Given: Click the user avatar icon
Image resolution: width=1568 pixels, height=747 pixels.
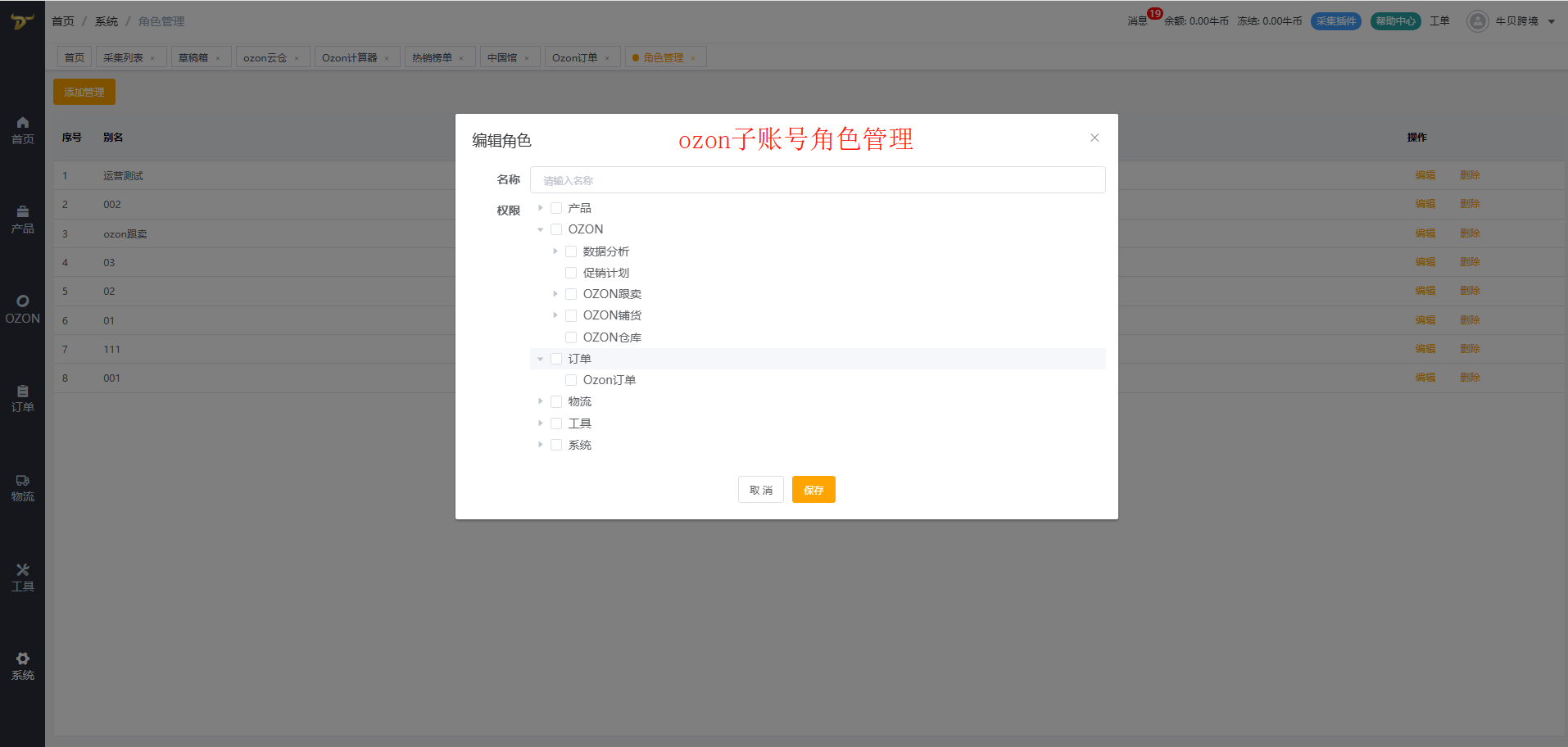Looking at the screenshot, I should tap(1477, 21).
